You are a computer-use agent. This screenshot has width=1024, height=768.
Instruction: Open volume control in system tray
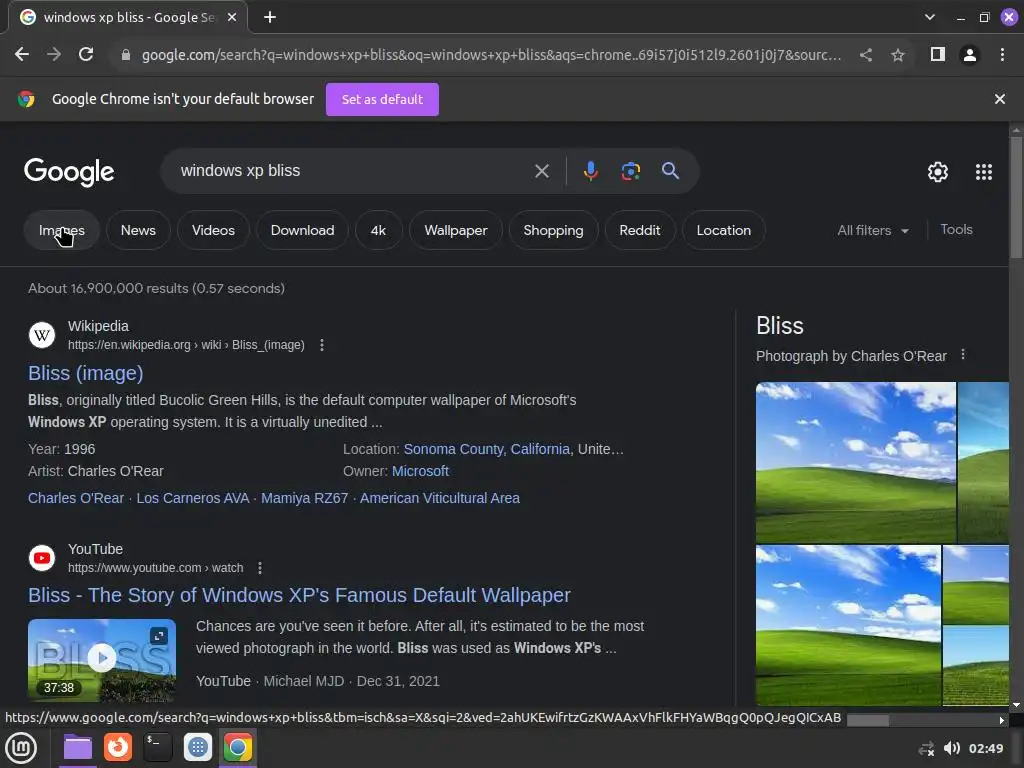(x=952, y=748)
